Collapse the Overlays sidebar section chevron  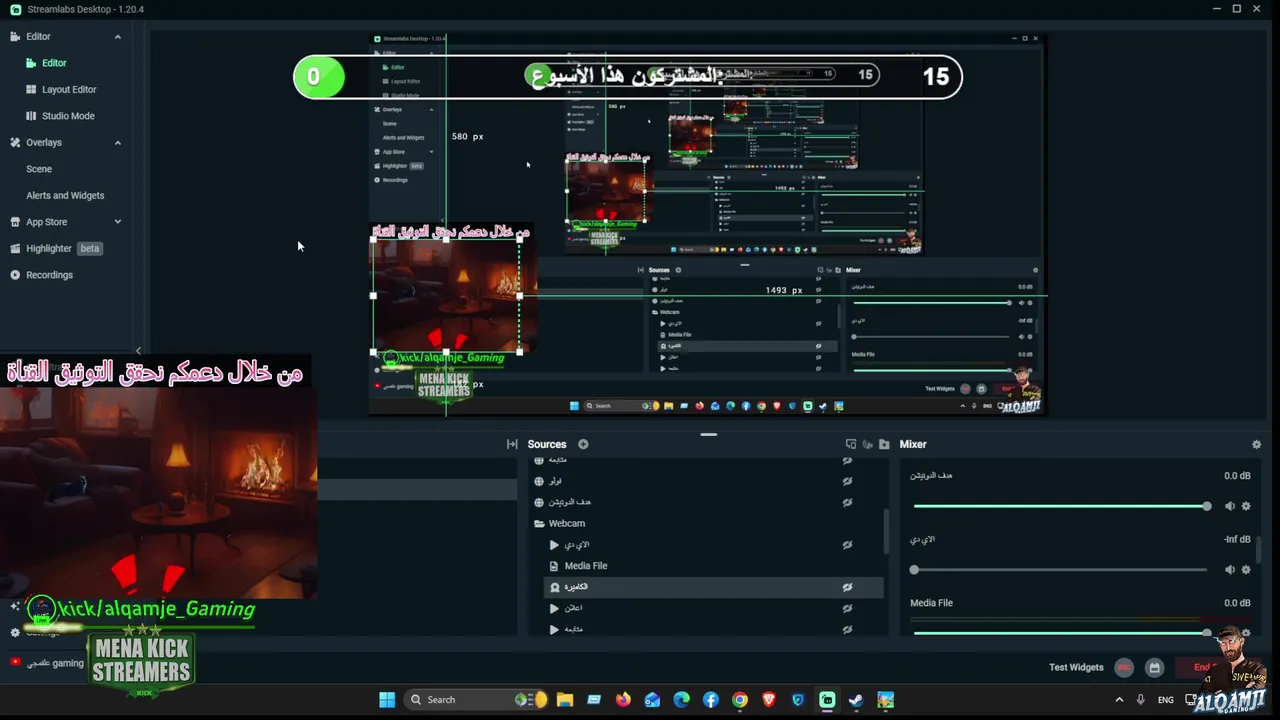117,143
